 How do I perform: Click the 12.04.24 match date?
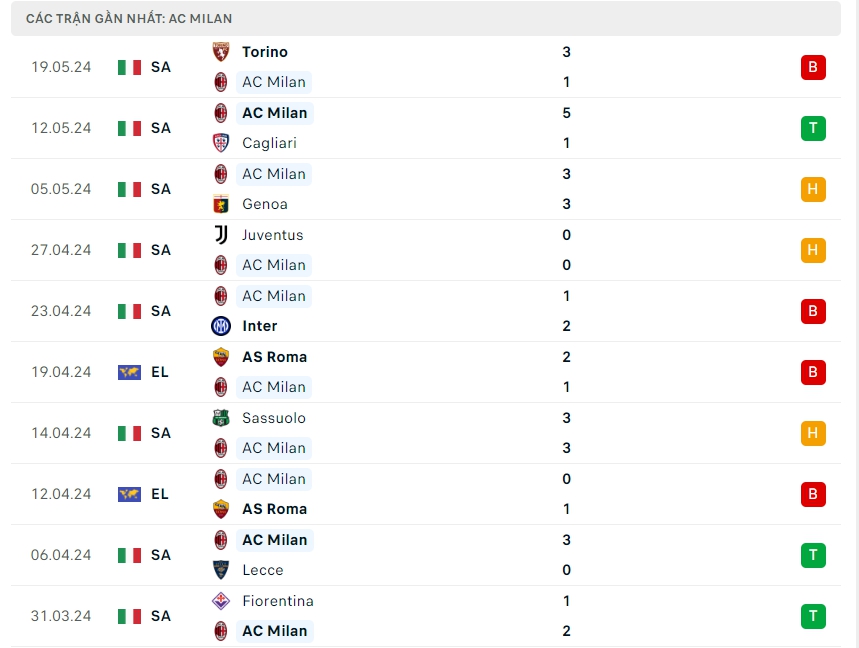click(61, 494)
